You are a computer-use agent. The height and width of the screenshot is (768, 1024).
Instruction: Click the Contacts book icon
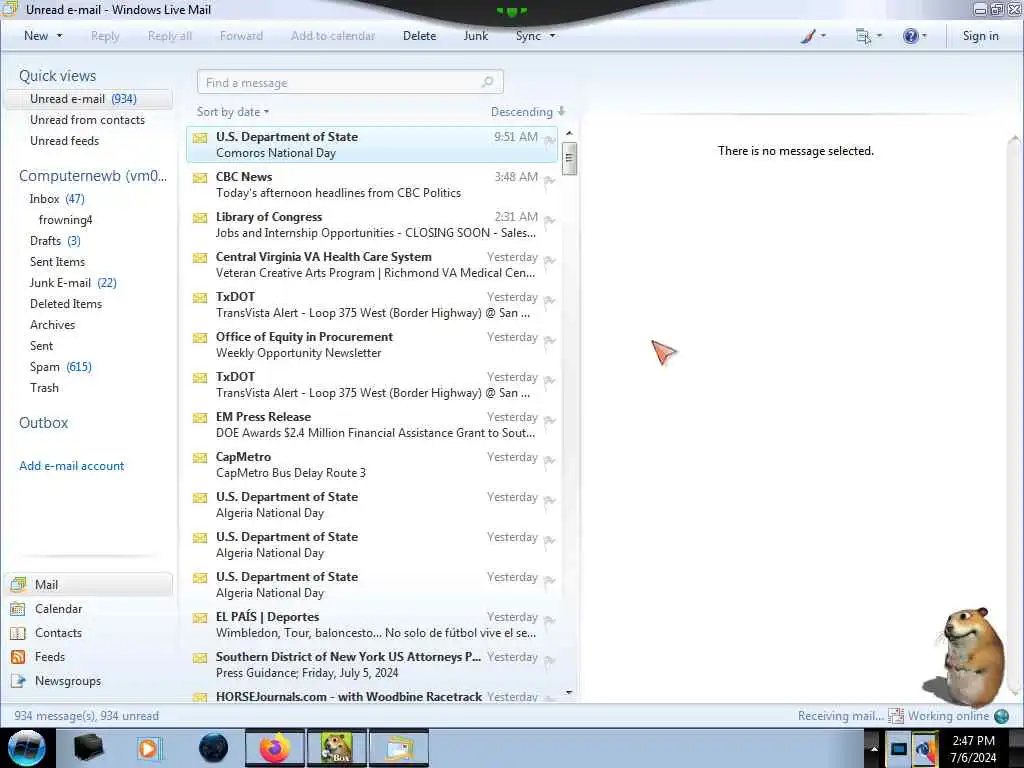(x=18, y=633)
